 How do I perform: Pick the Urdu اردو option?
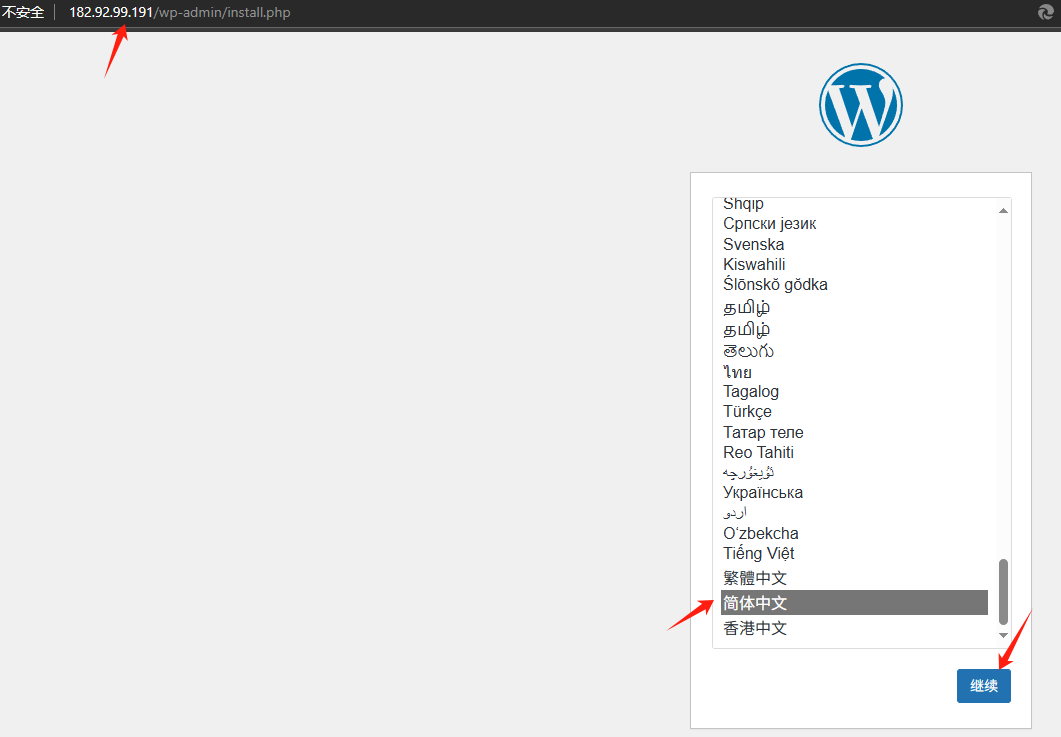(x=854, y=512)
